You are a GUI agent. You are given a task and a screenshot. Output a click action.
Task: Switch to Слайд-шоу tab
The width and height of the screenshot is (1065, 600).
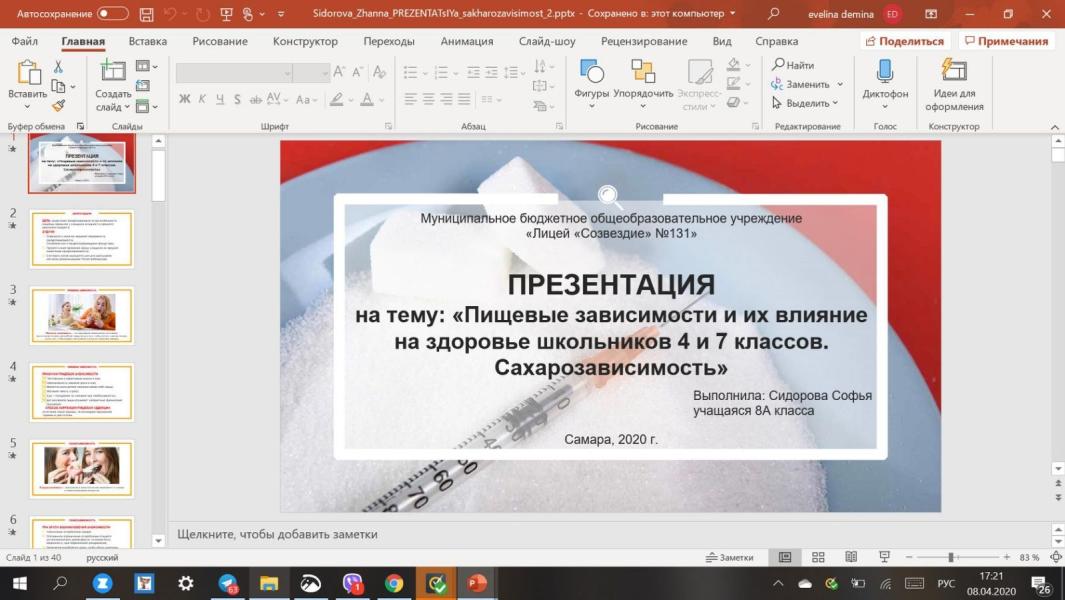coord(547,41)
